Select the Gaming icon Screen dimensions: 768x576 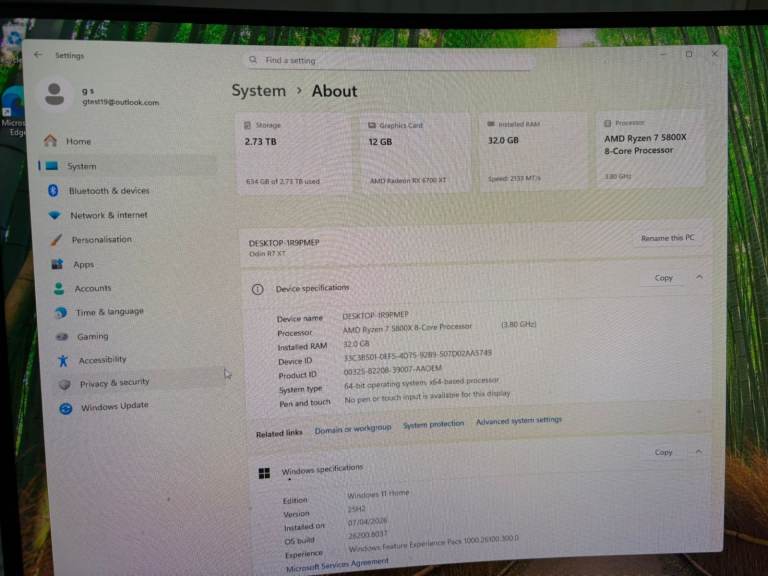click(x=61, y=337)
